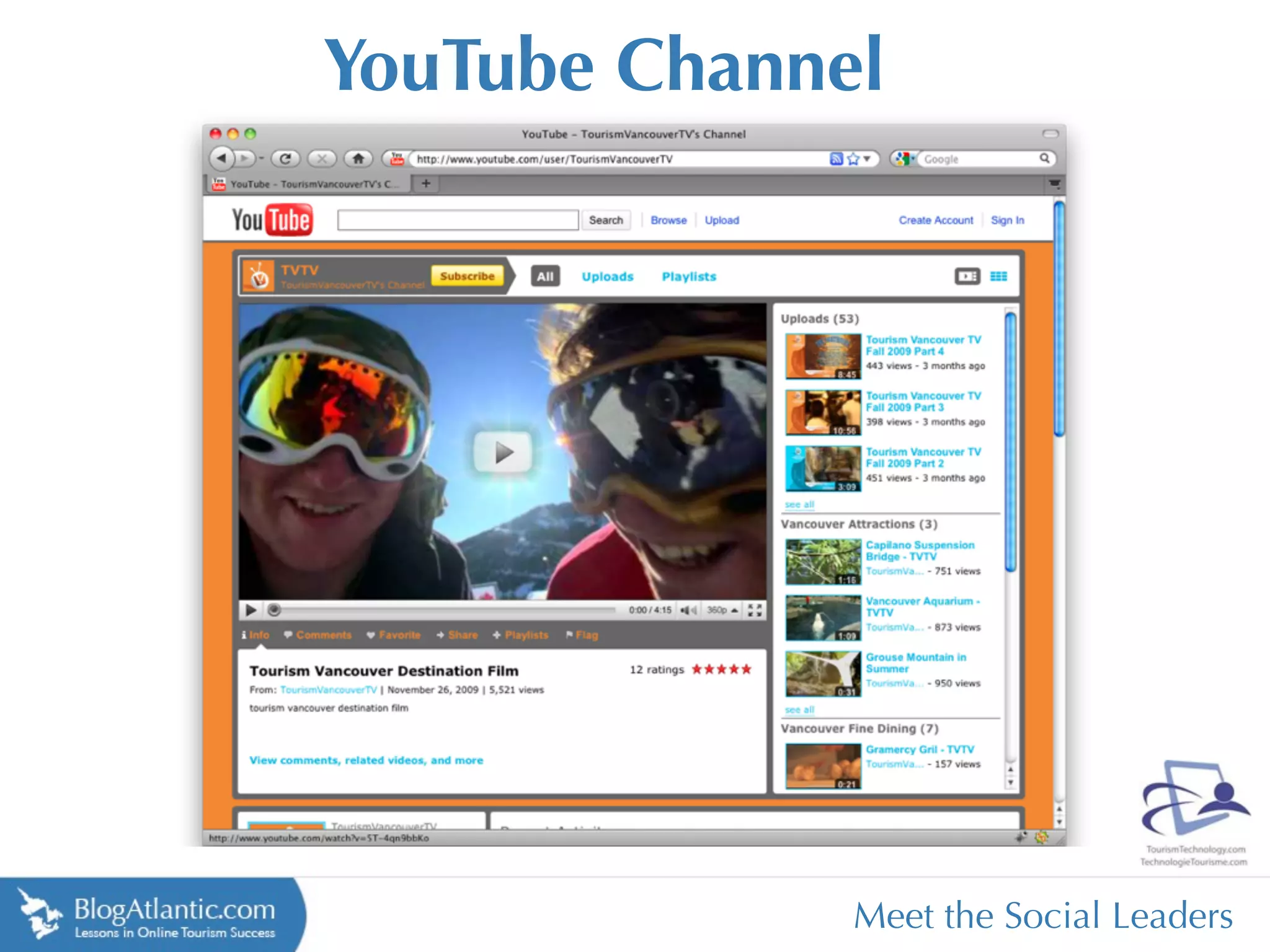The height and width of the screenshot is (952, 1270).
Task: Click the playlist panel scrollbar thumb
Action: [x=1010, y=442]
